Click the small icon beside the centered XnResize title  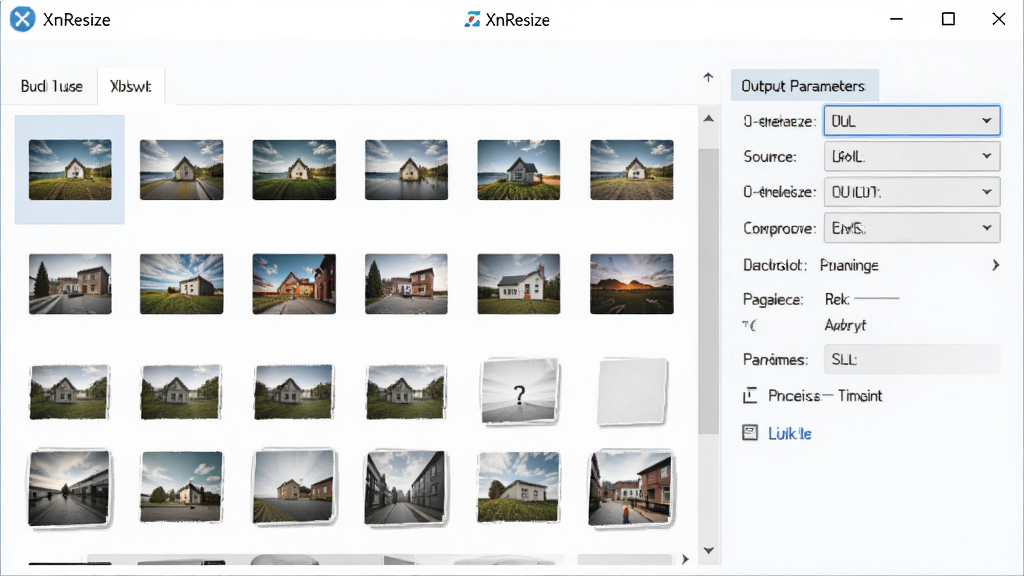point(472,20)
